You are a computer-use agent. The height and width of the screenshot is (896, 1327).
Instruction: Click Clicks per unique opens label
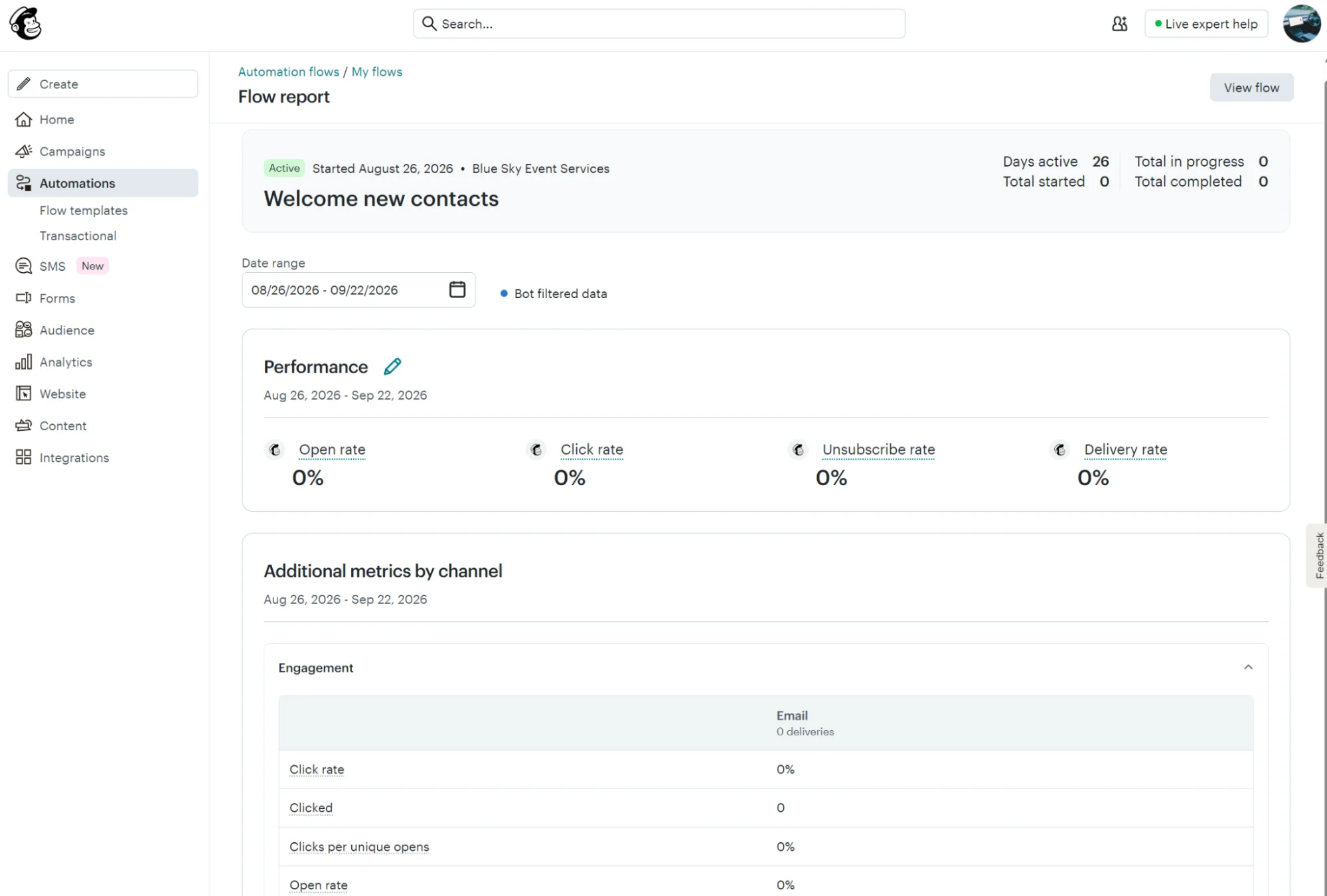tap(359, 847)
